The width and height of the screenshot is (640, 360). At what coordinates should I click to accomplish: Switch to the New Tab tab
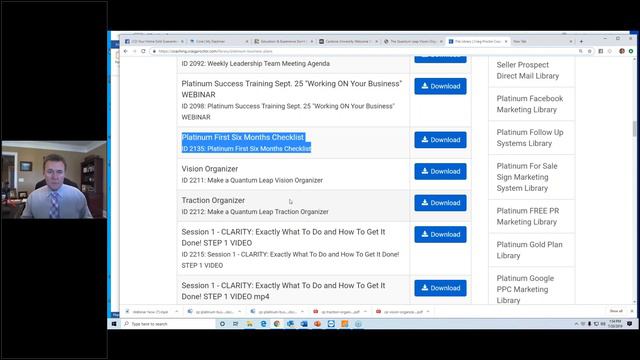542,41
